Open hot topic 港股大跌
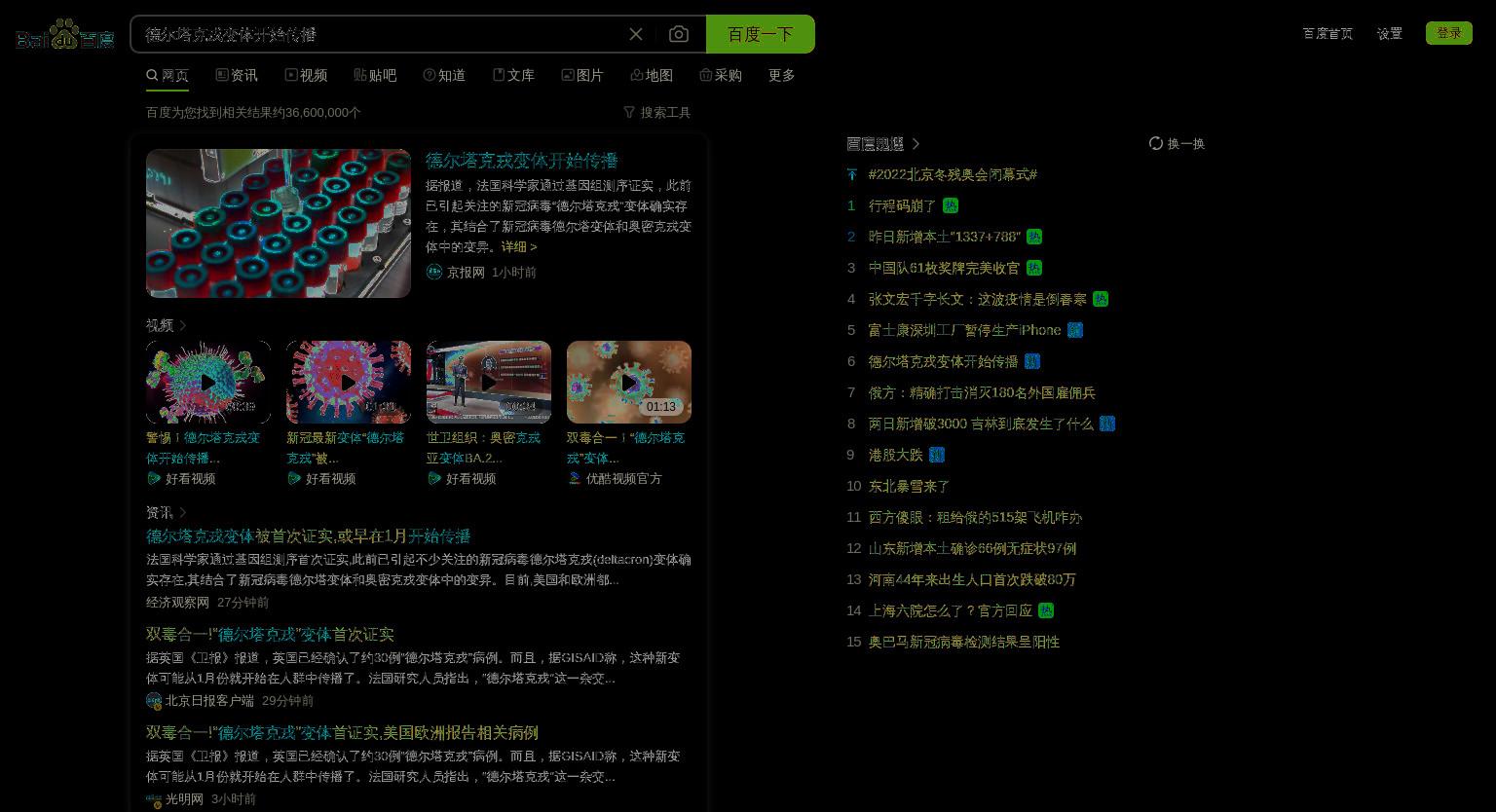Viewport: 1496px width, 812px height. pos(895,455)
